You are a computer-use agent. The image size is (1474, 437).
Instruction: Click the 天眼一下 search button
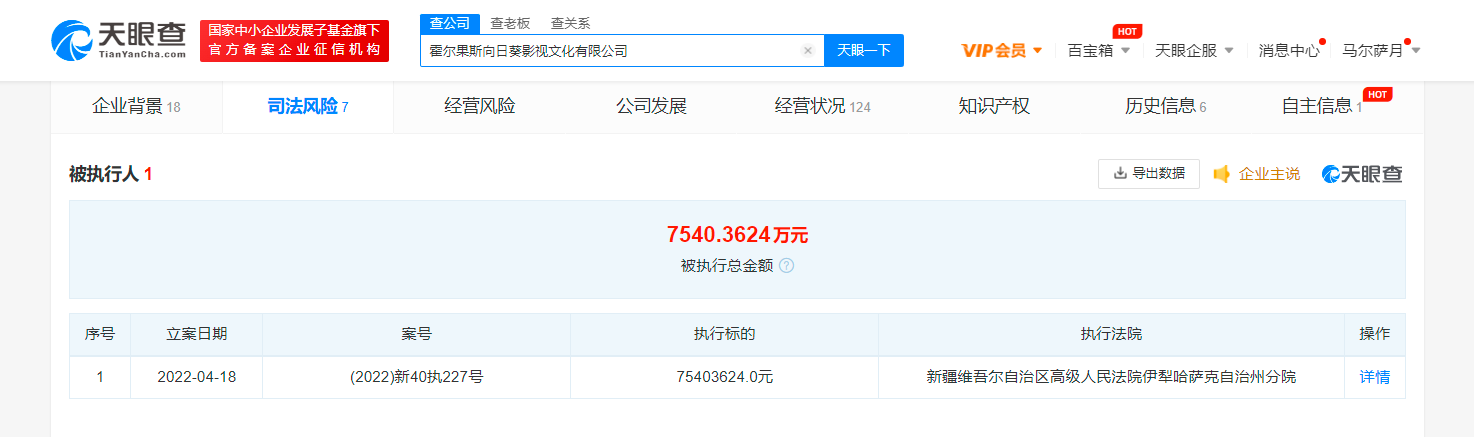[863, 50]
